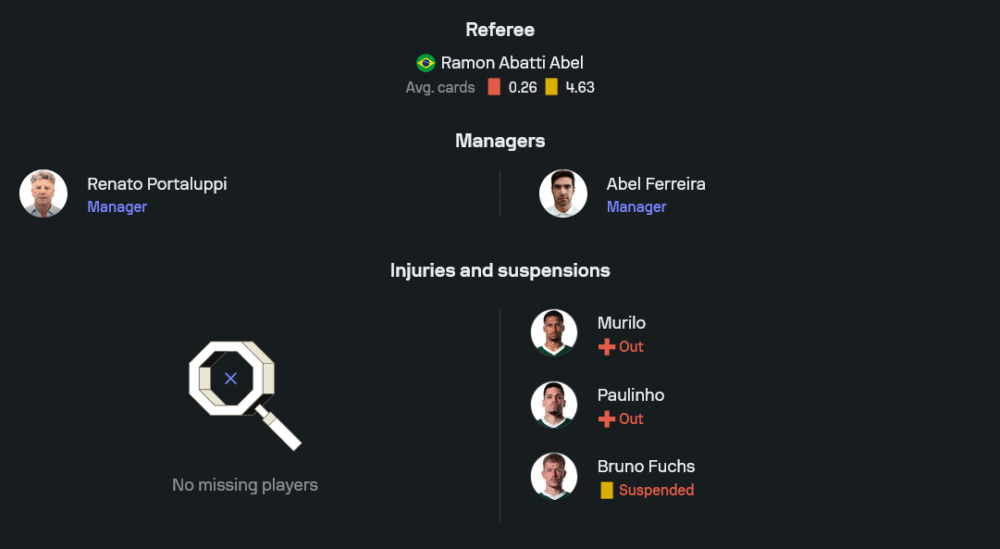Open Murilo's player photo

pyautogui.click(x=554, y=333)
